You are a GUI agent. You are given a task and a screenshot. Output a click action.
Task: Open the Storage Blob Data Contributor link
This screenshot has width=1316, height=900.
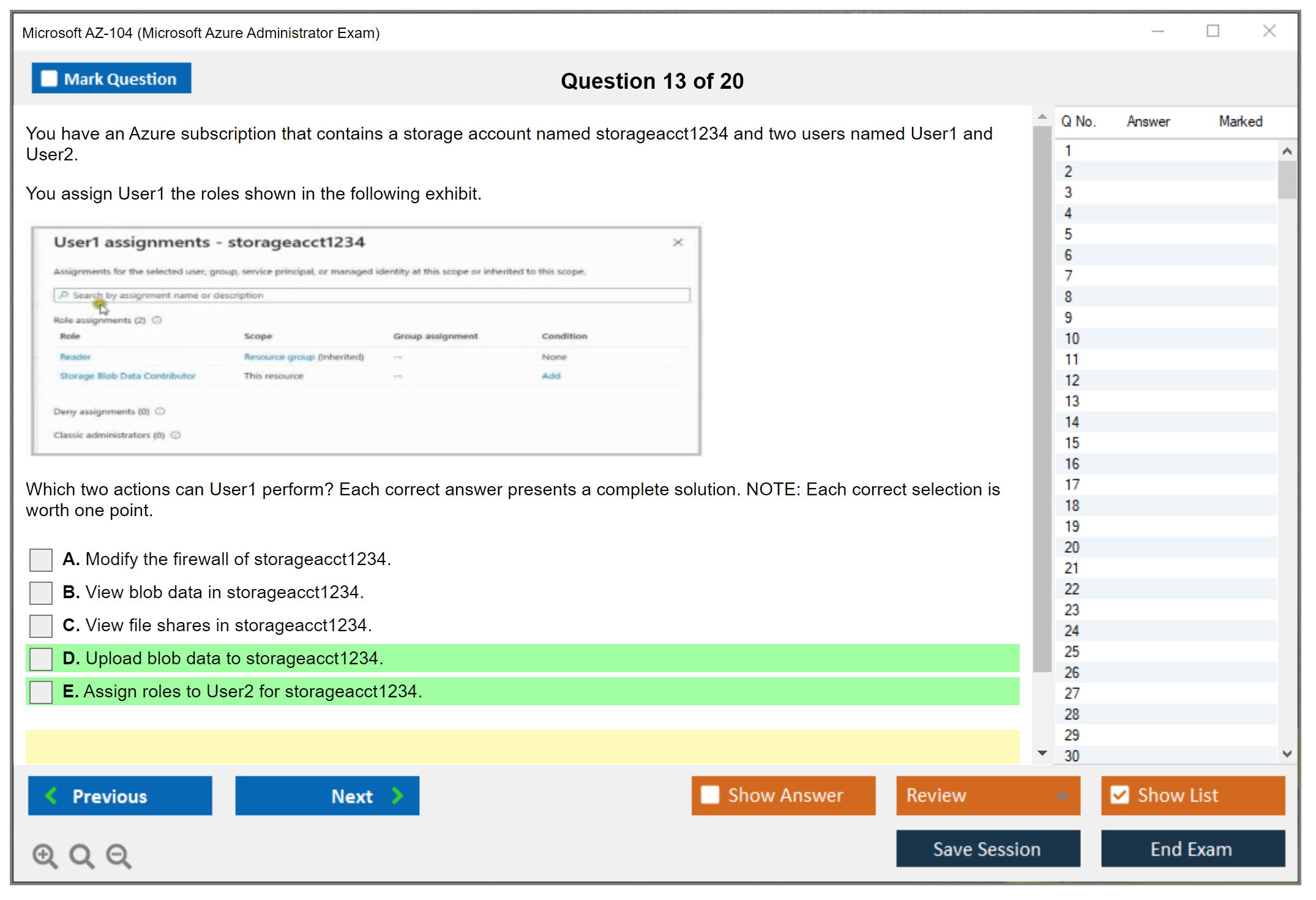[x=127, y=376]
